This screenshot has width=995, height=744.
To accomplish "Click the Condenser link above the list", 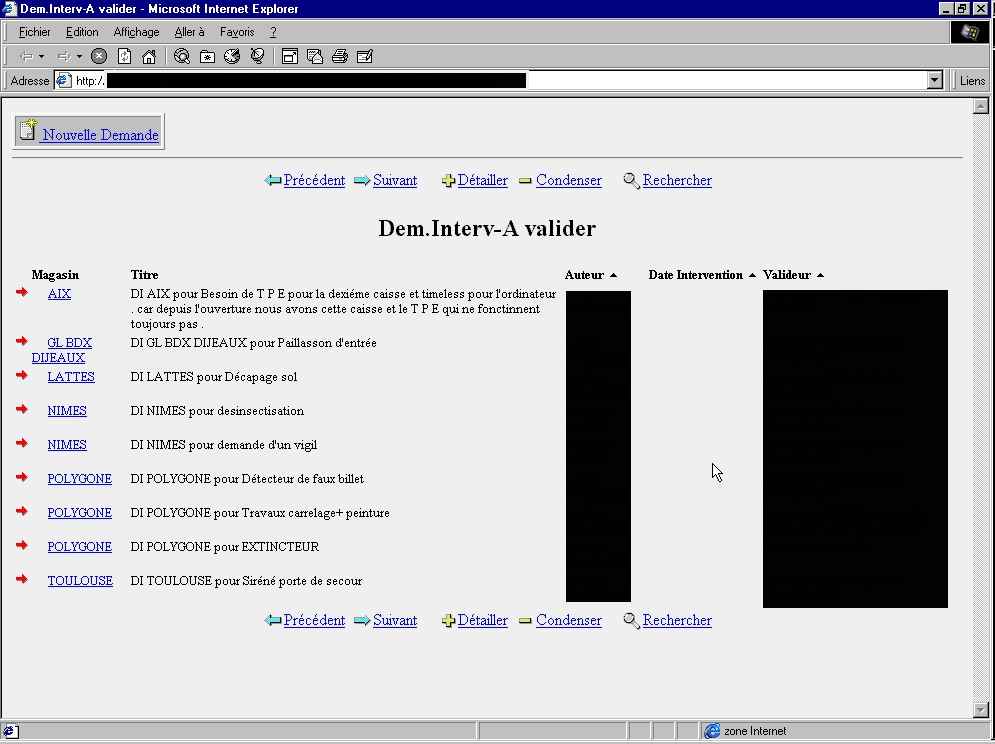I will [569, 180].
